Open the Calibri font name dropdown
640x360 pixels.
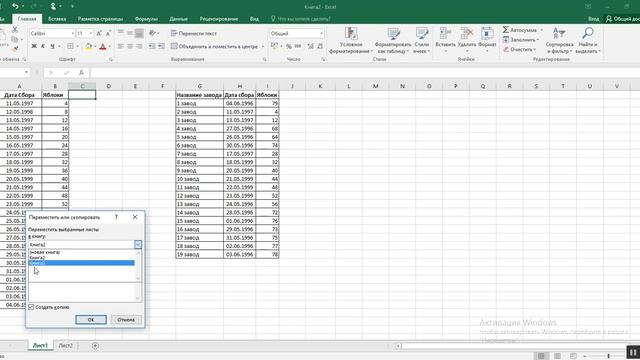(73, 33)
